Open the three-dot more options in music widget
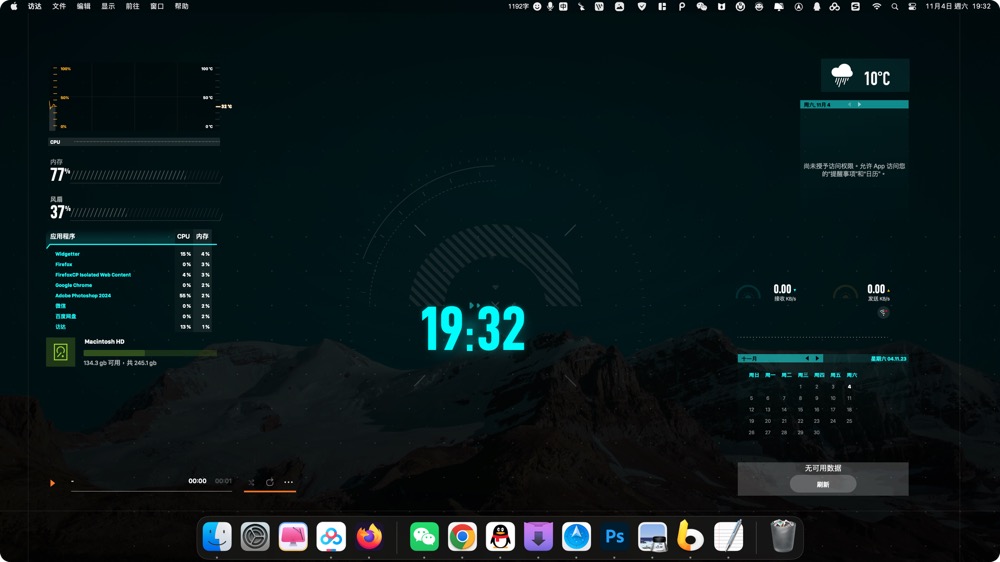The width and height of the screenshot is (1000, 562). pyautogui.click(x=289, y=482)
